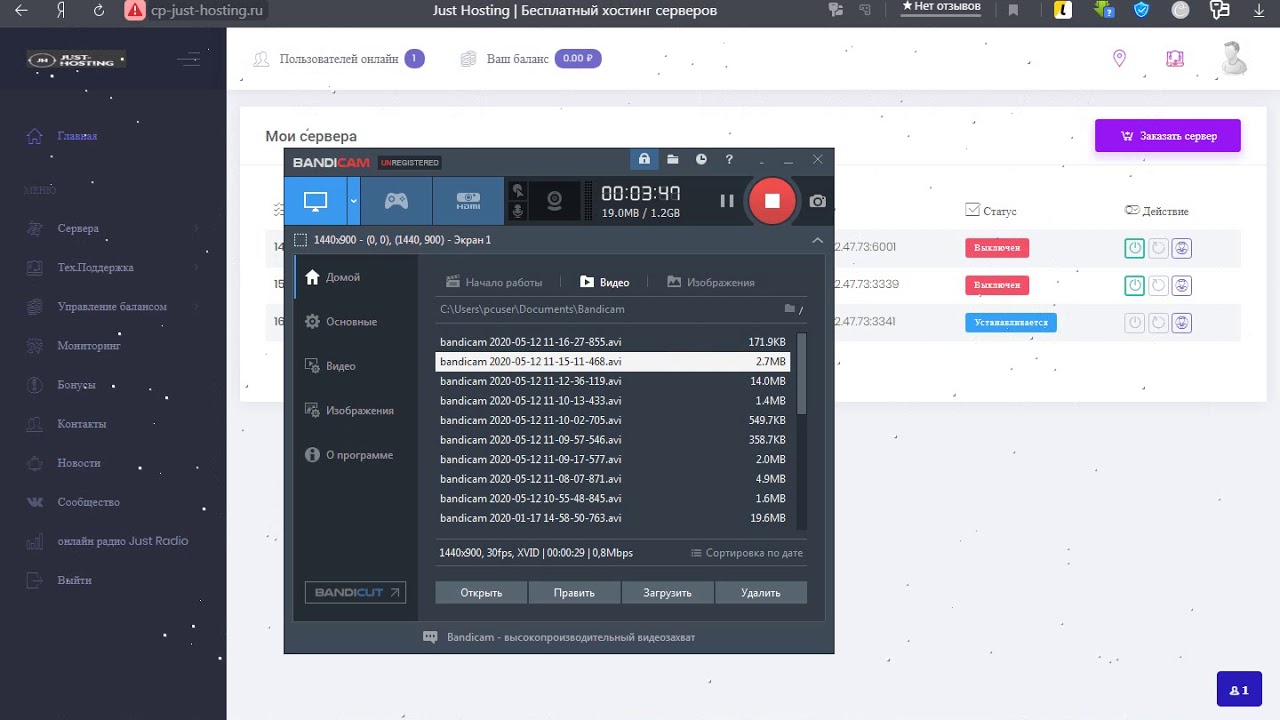
Task: Expand Управление балансом in the sidebar
Action: 112,307
